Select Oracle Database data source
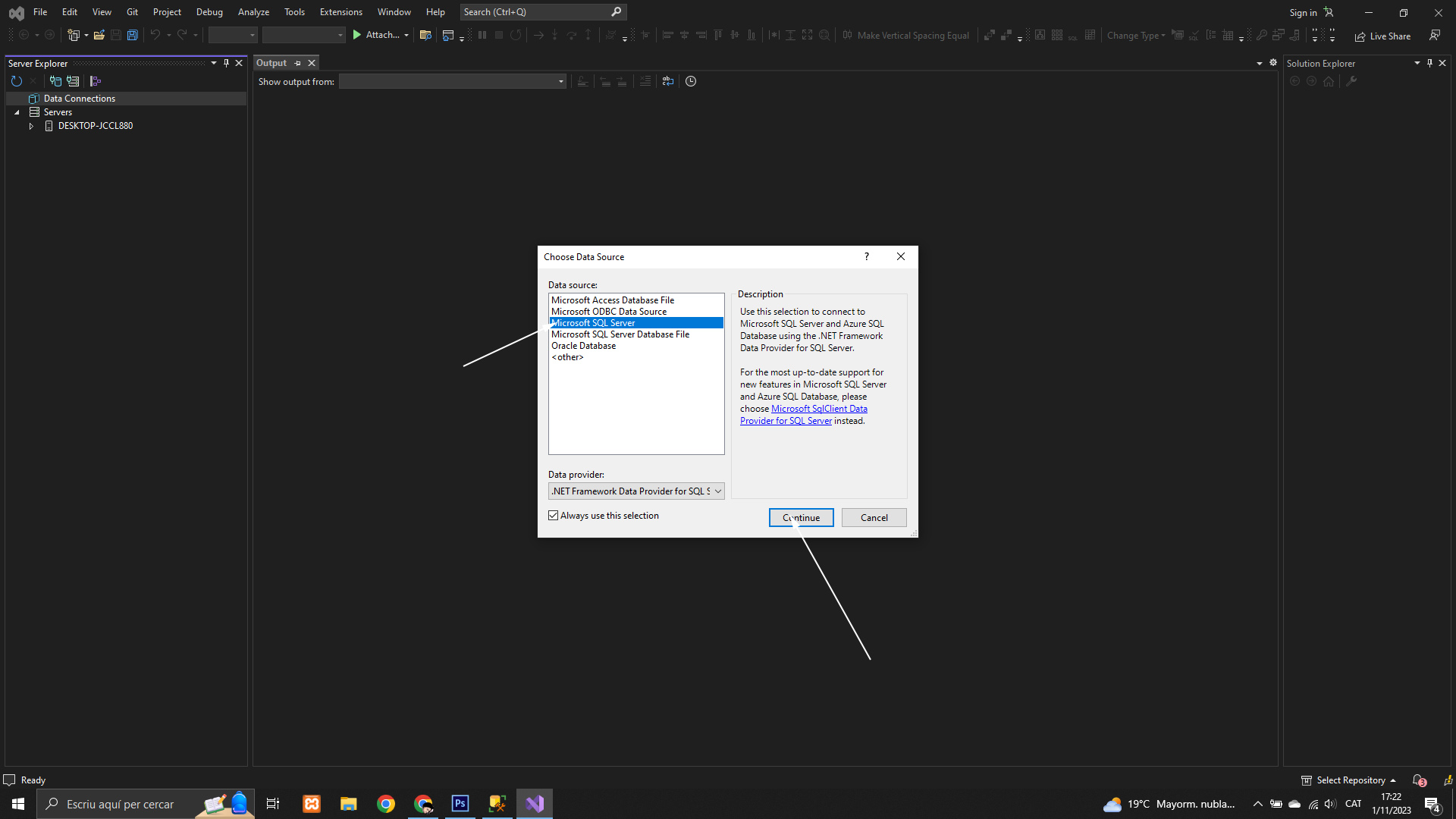 583,346
